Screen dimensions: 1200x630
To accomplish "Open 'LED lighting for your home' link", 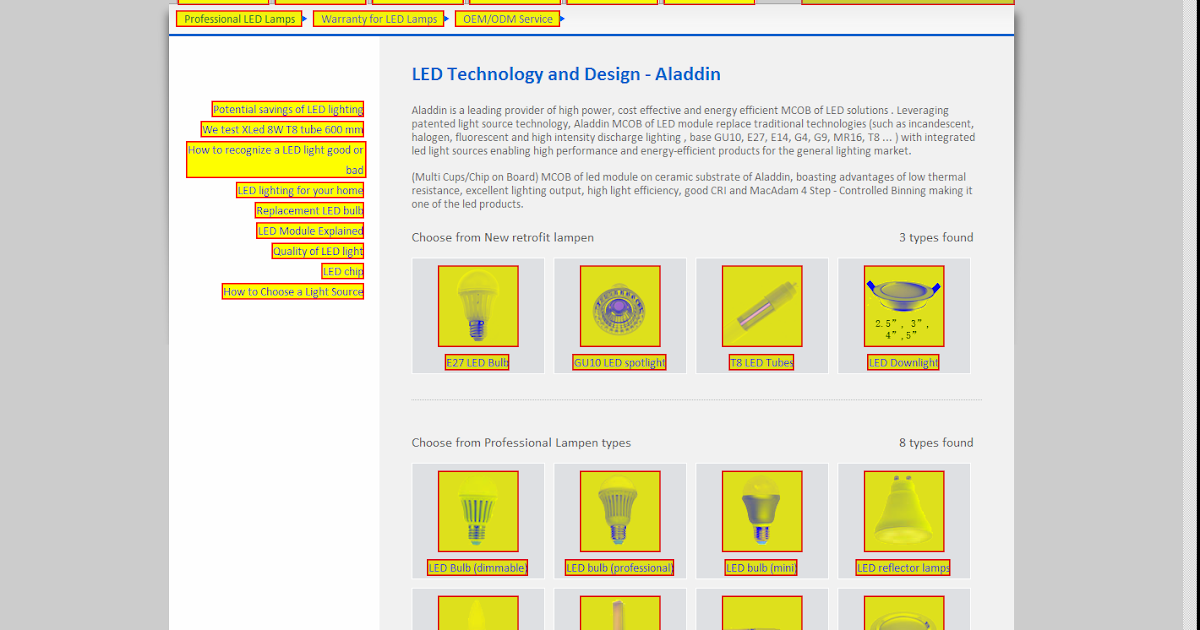I will [300, 190].
